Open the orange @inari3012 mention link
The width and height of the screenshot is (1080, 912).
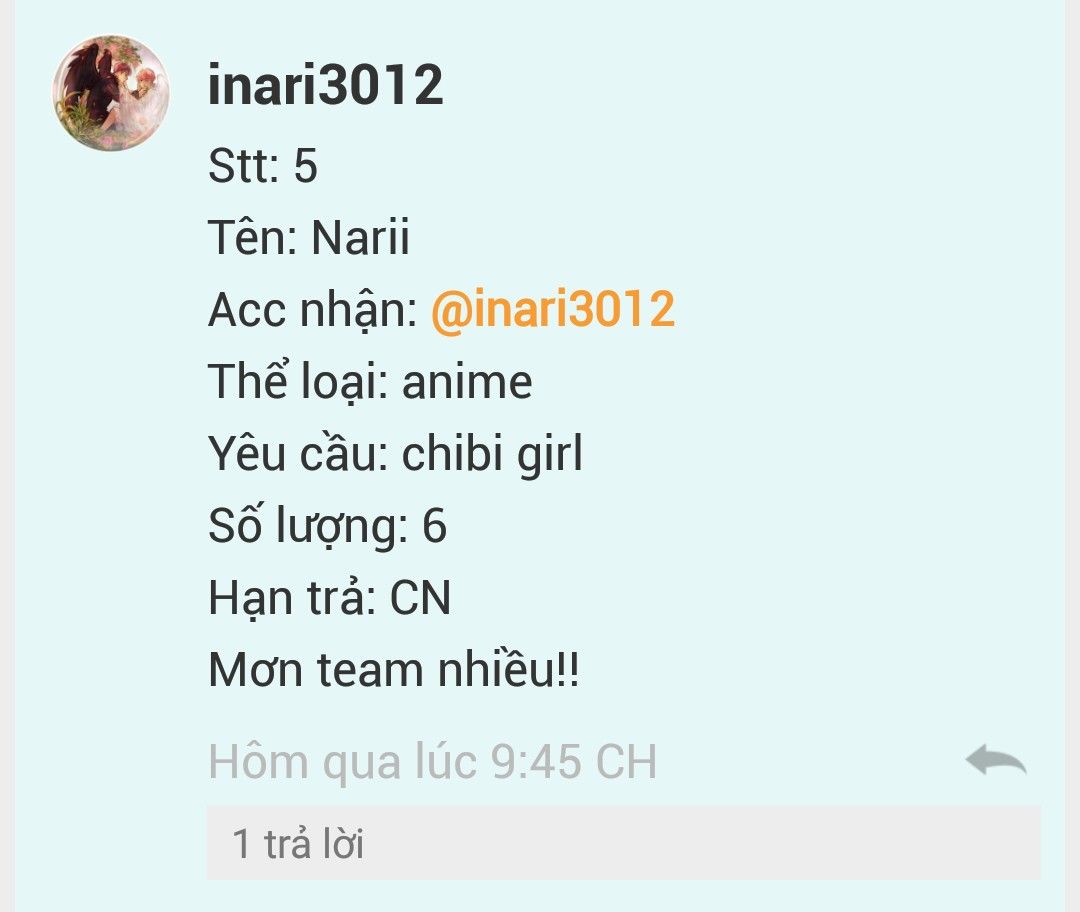pos(552,309)
